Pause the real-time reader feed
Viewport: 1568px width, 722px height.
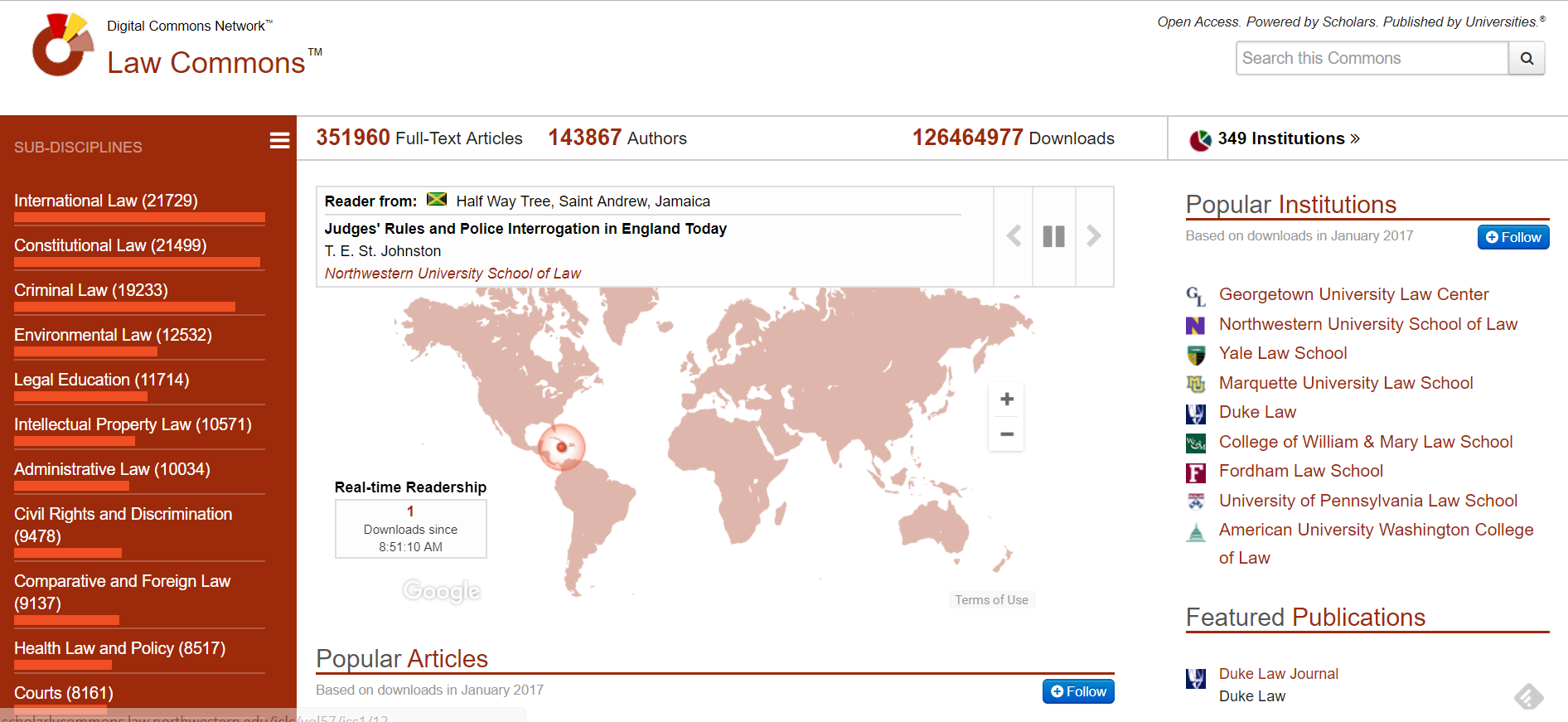[1053, 236]
